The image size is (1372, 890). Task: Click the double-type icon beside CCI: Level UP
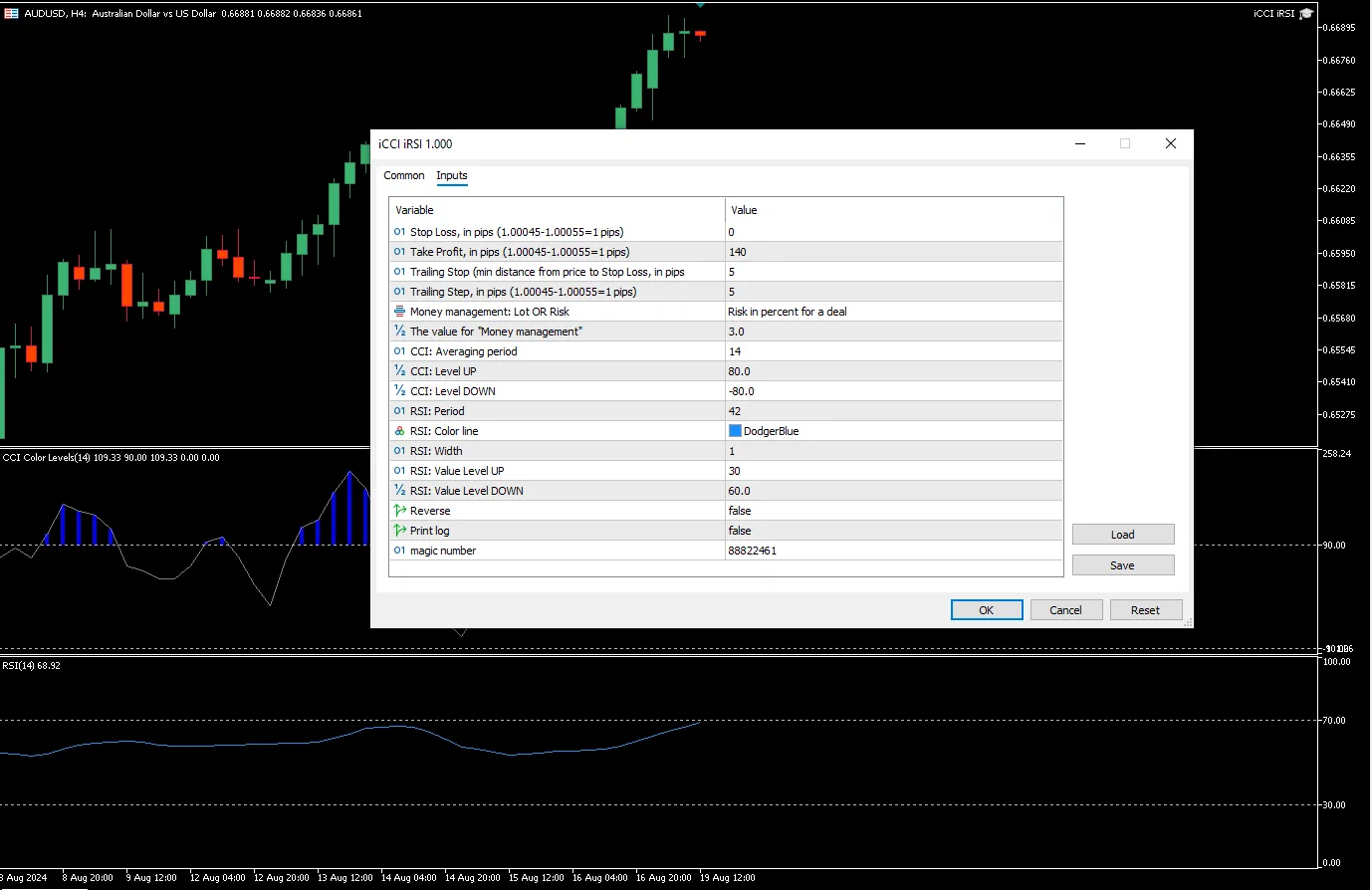(x=399, y=371)
